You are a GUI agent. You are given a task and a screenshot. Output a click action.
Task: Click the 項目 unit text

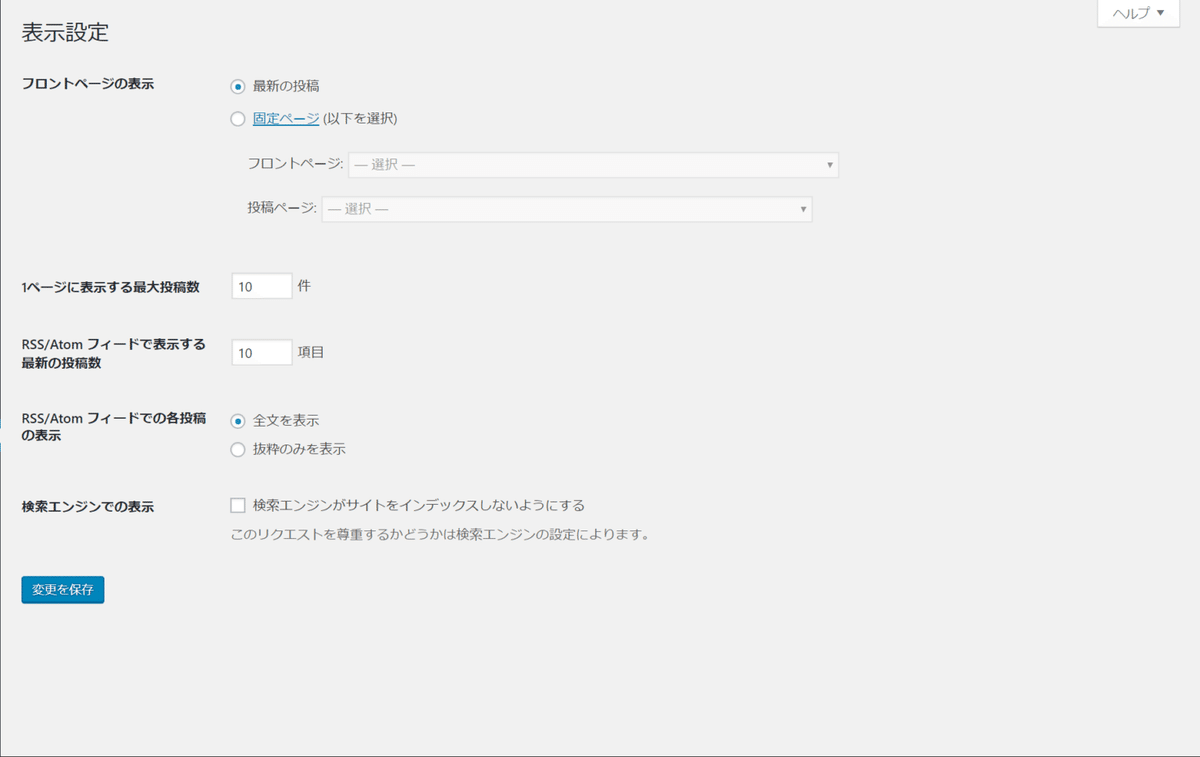pos(311,352)
